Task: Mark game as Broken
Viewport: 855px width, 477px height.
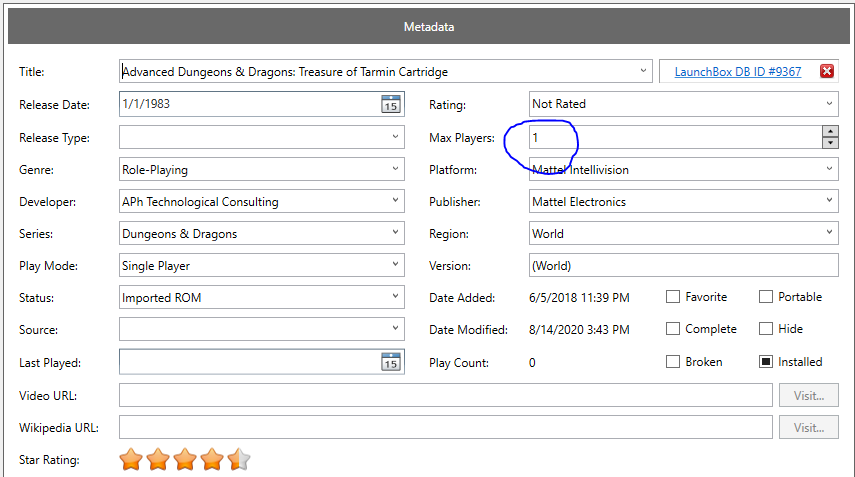Action: click(673, 361)
